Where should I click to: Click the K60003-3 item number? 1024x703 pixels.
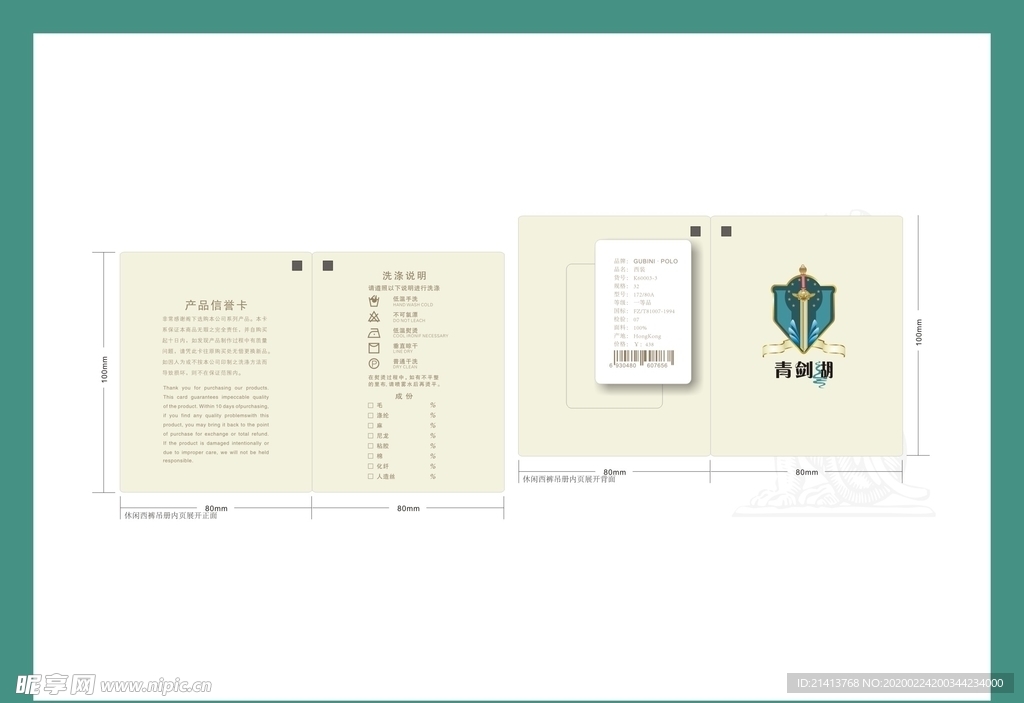pos(645,278)
